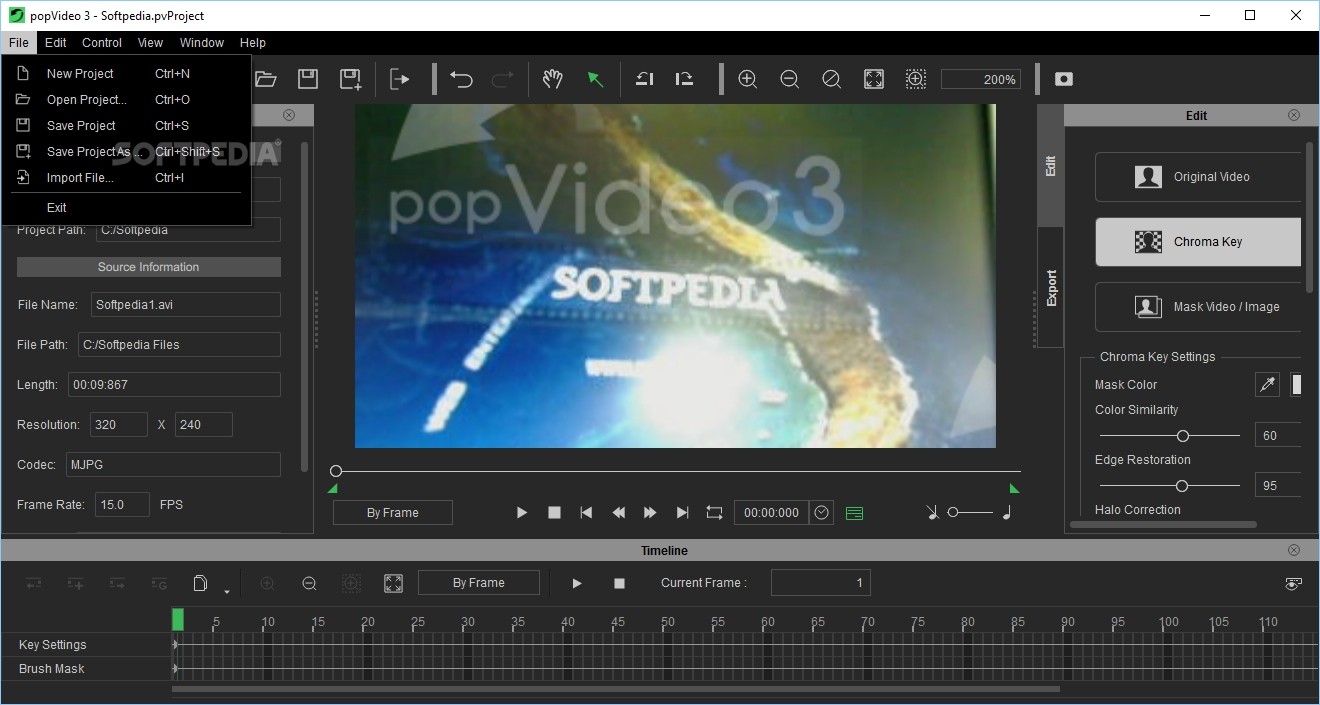Open the Control menu
The width and height of the screenshot is (1320, 705).
(102, 42)
